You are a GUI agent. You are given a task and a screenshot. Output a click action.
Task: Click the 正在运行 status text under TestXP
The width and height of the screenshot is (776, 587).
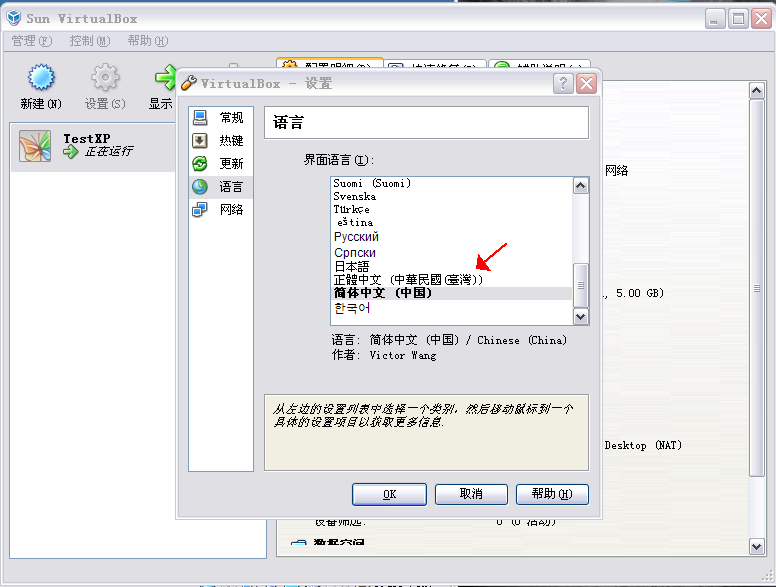click(108, 151)
